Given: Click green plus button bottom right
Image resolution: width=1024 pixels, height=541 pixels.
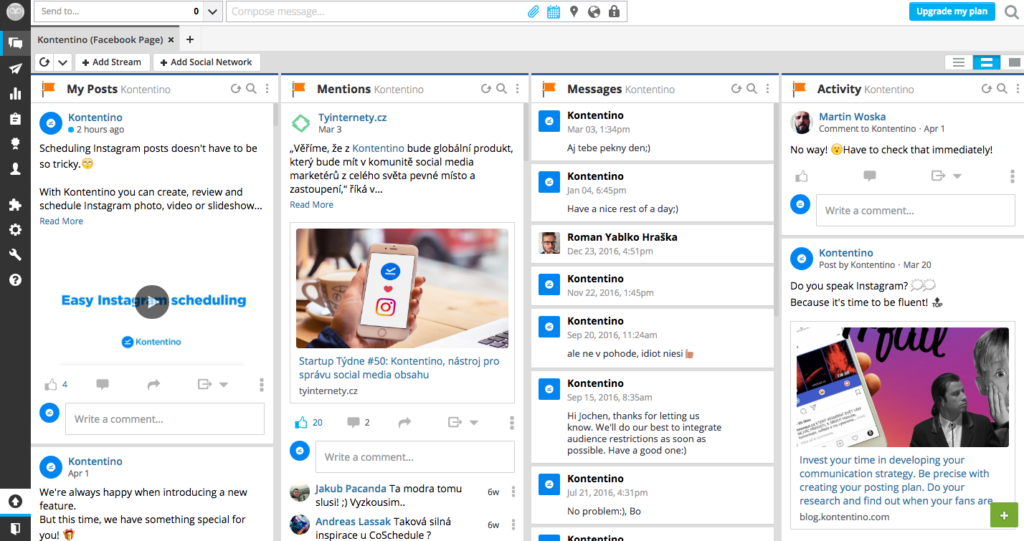Looking at the screenshot, I should (x=1004, y=515).
